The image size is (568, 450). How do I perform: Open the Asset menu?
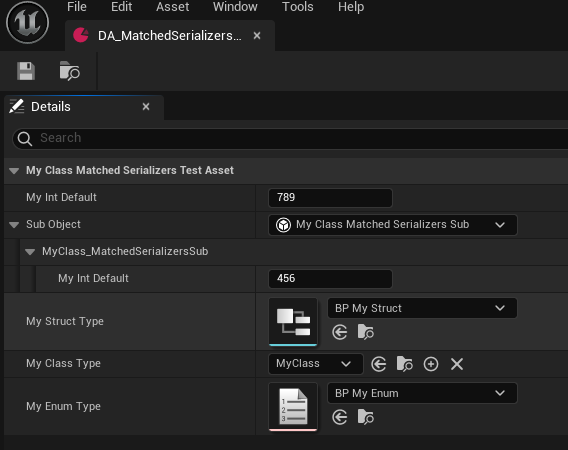tap(172, 7)
